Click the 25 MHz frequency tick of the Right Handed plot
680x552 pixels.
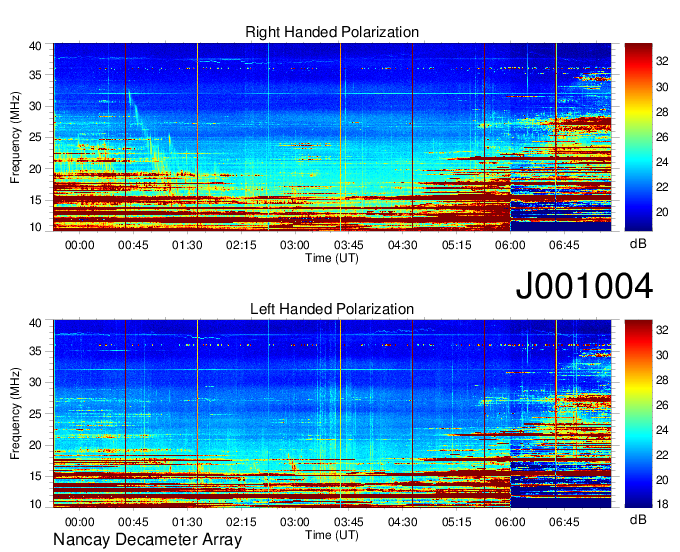pyautogui.click(x=35, y=137)
